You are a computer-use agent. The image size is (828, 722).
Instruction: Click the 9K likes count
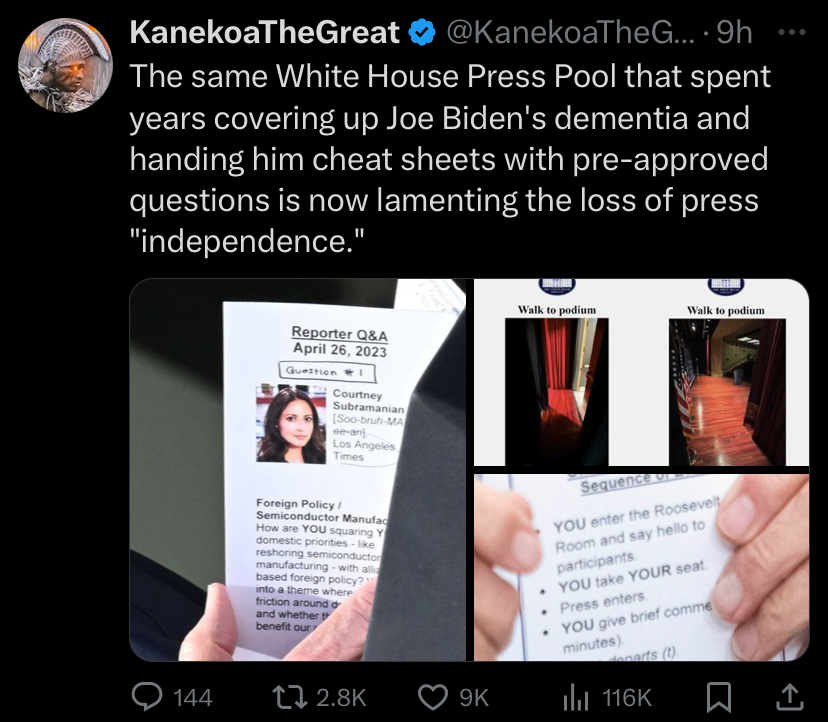coord(474,698)
